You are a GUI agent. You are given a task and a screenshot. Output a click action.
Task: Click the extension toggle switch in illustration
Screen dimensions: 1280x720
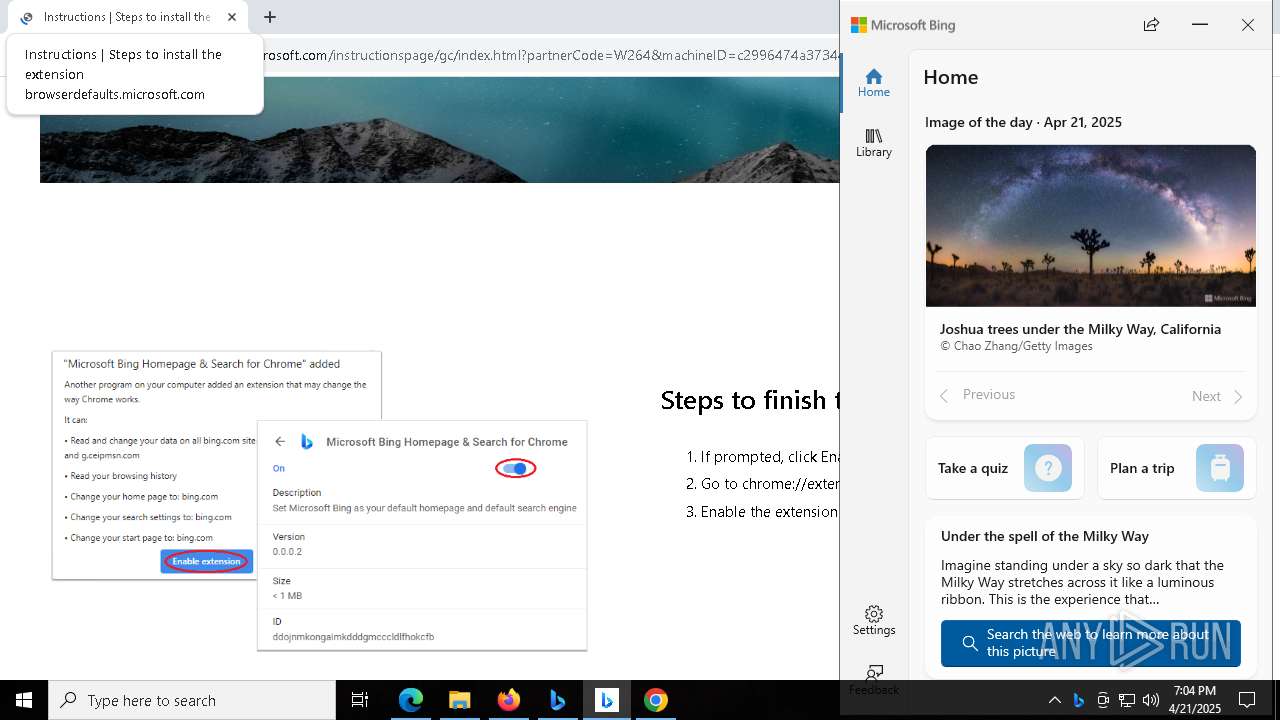[516, 468]
